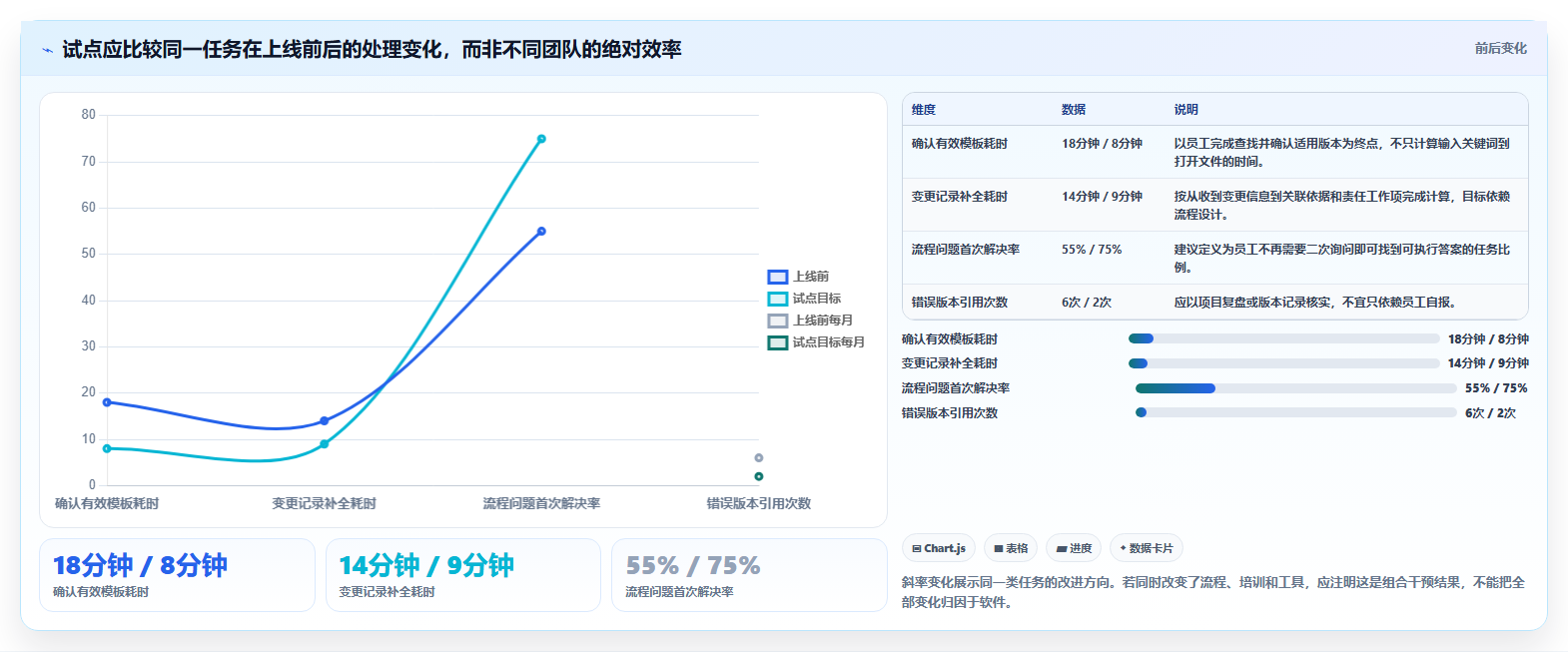Select the 确认有效模板耗时 table row label
The image size is (1568, 652).
(960, 144)
